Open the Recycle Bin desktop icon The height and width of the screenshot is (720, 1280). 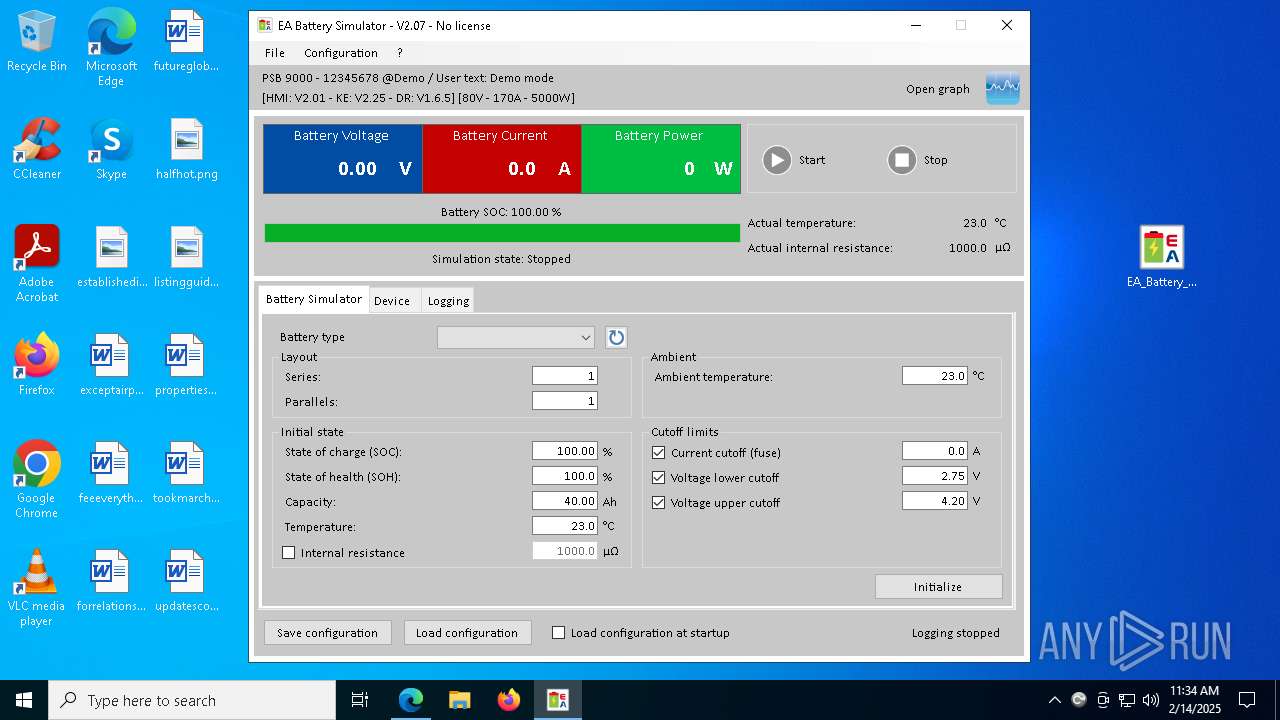(x=37, y=42)
